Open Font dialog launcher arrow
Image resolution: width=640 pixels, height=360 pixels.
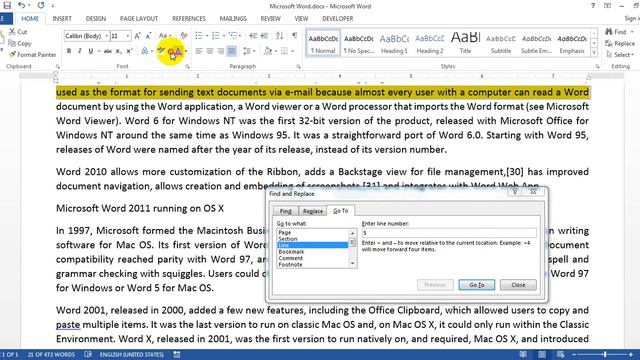click(x=187, y=67)
